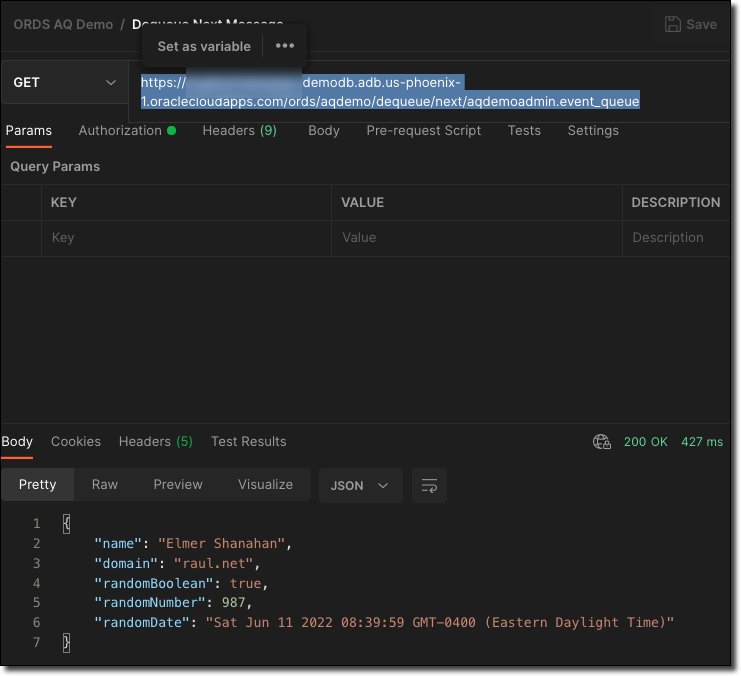Click the ORDS AQ Demo breadcrumb link
This screenshot has height=676, width=741.
[63, 25]
